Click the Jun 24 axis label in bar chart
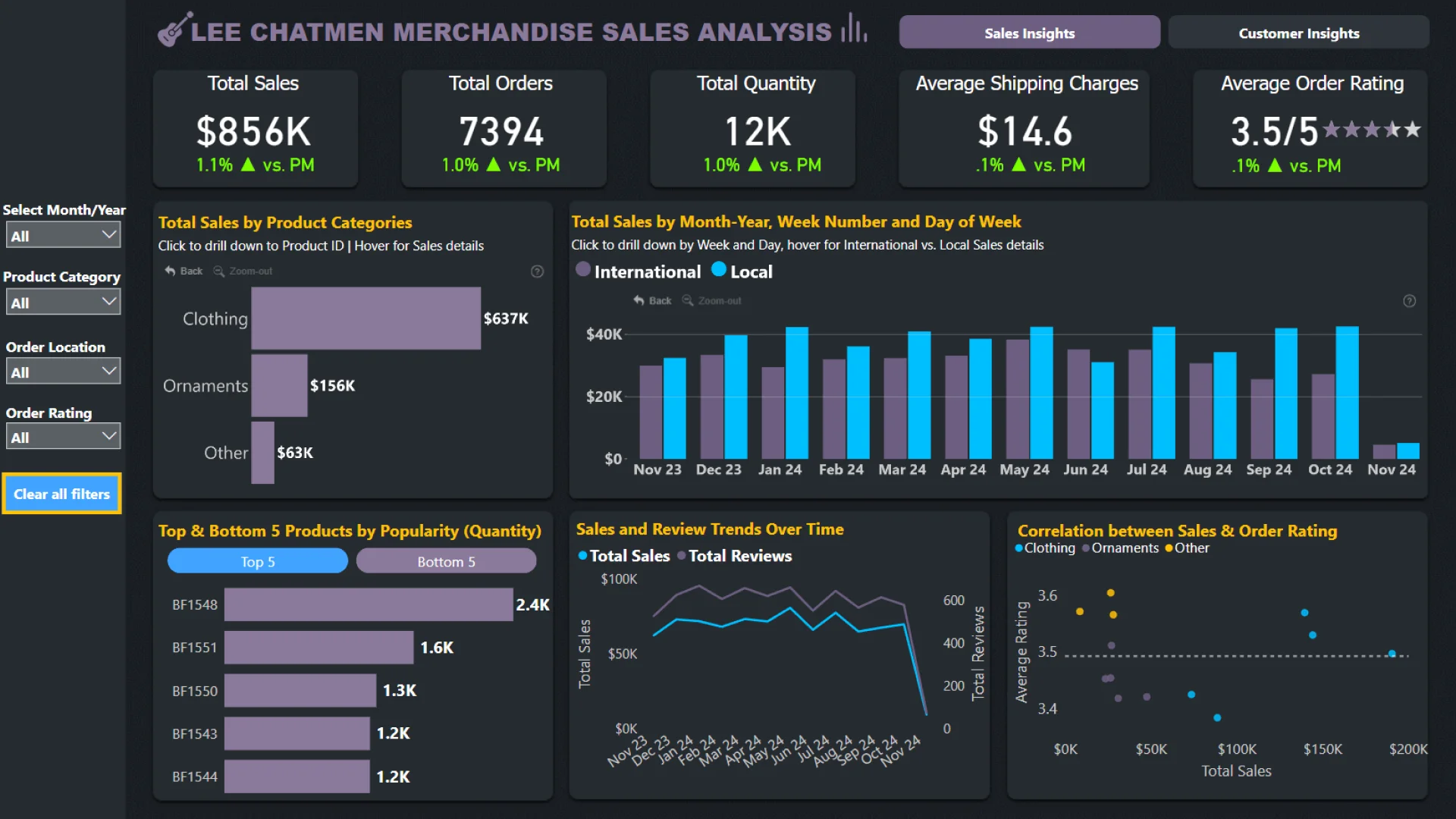 1085,469
